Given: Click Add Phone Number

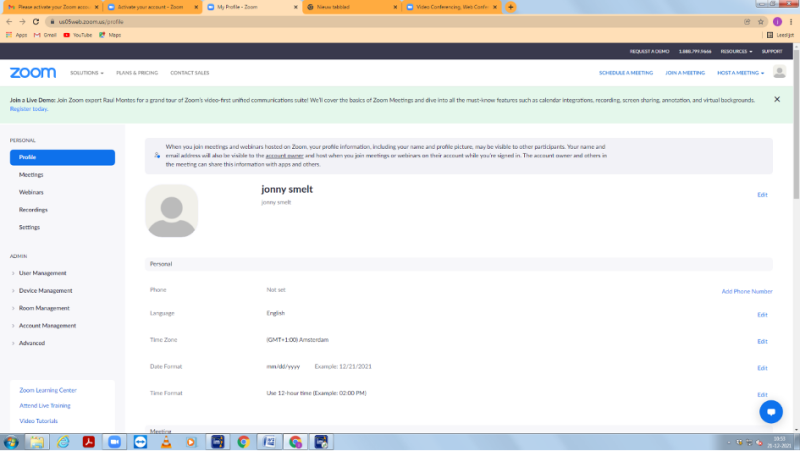Looking at the screenshot, I should pos(746,291).
